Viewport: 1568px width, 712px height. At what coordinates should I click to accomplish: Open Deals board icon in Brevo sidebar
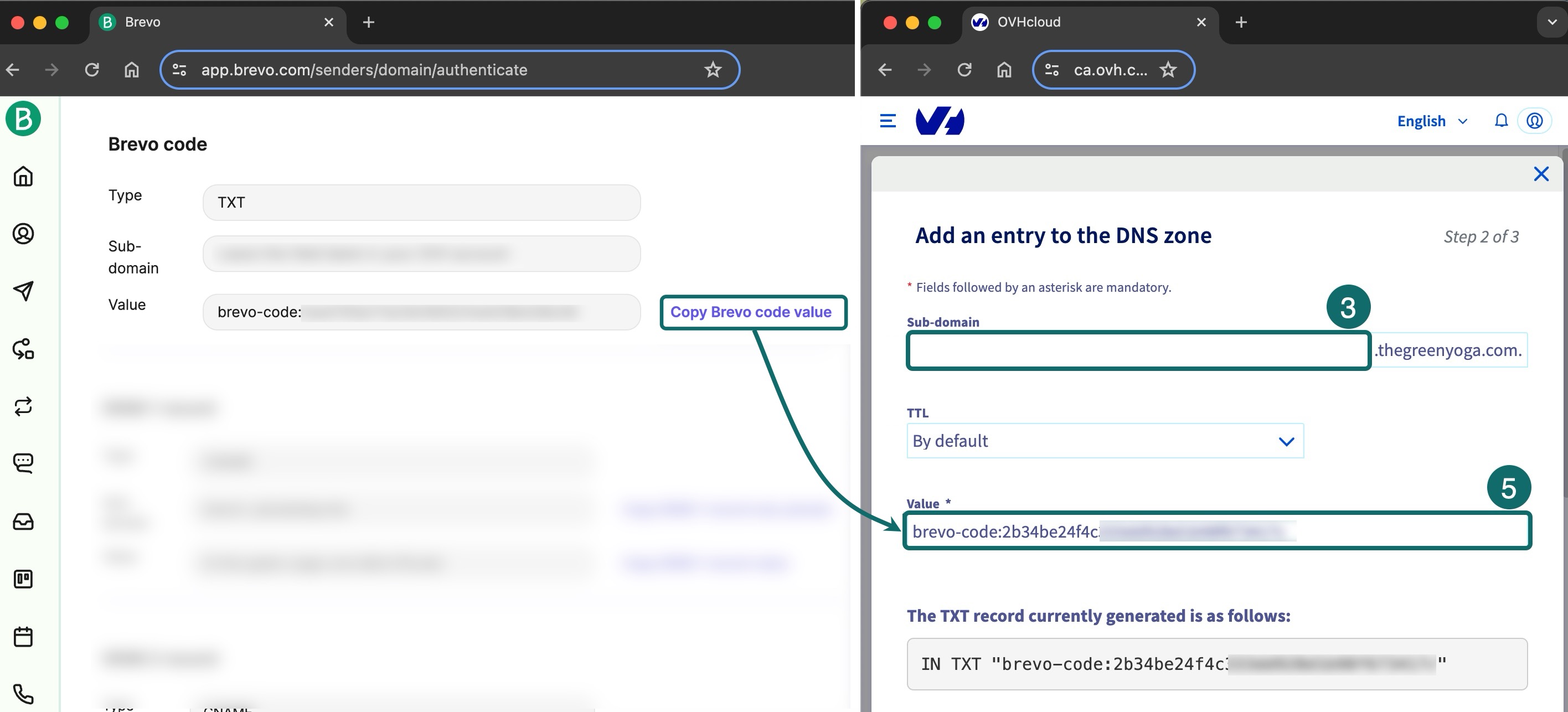coord(23,579)
